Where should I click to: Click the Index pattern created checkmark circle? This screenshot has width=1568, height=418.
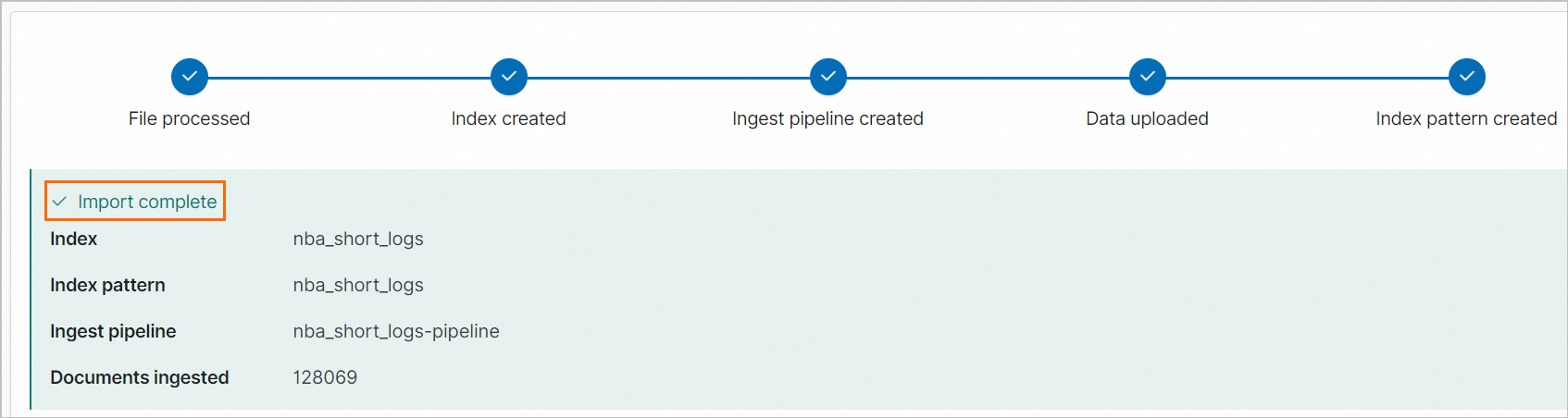[x=1467, y=77]
